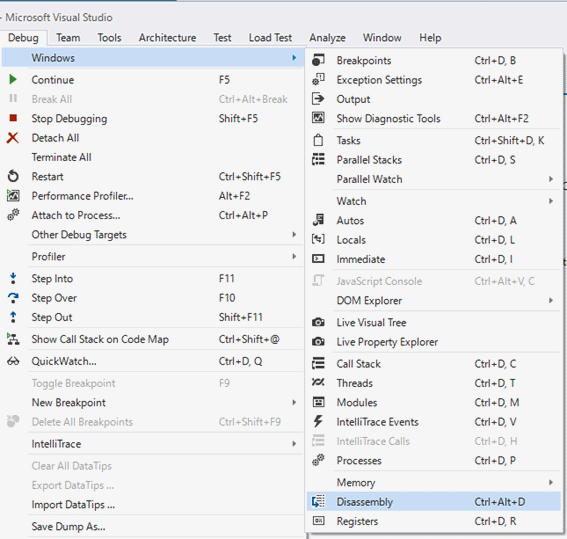Open the Load Test menu

(270, 38)
